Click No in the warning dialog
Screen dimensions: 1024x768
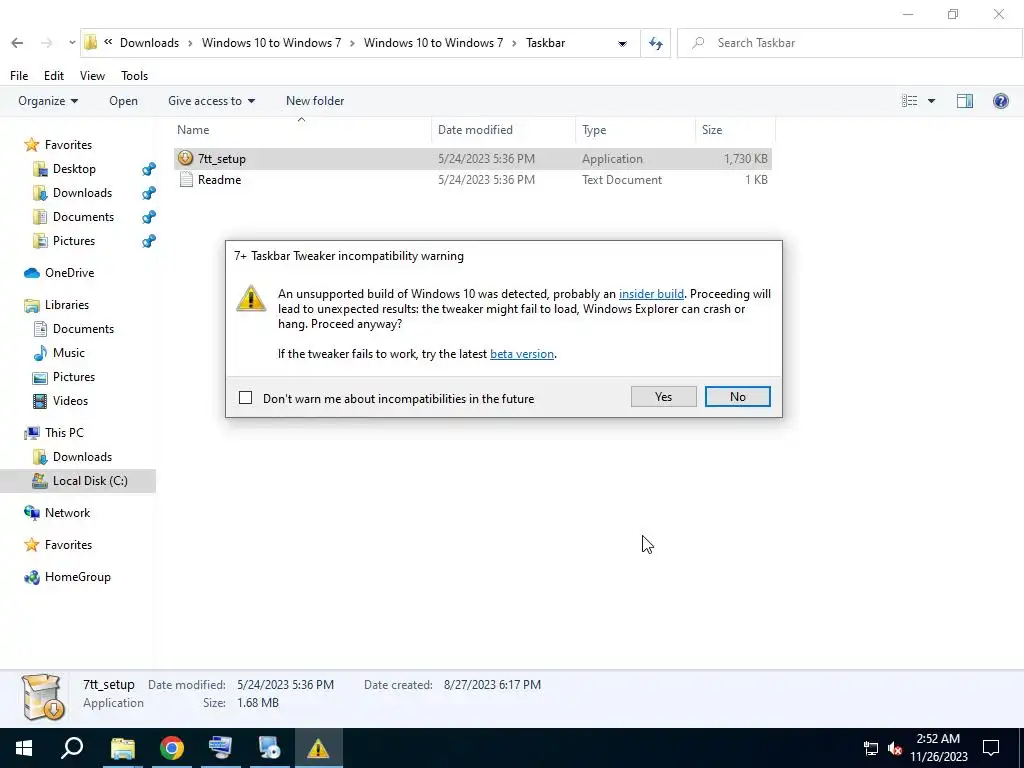click(738, 397)
